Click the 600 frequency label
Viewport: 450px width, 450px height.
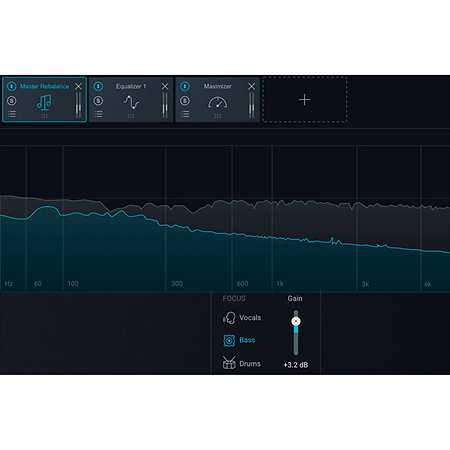242,283
